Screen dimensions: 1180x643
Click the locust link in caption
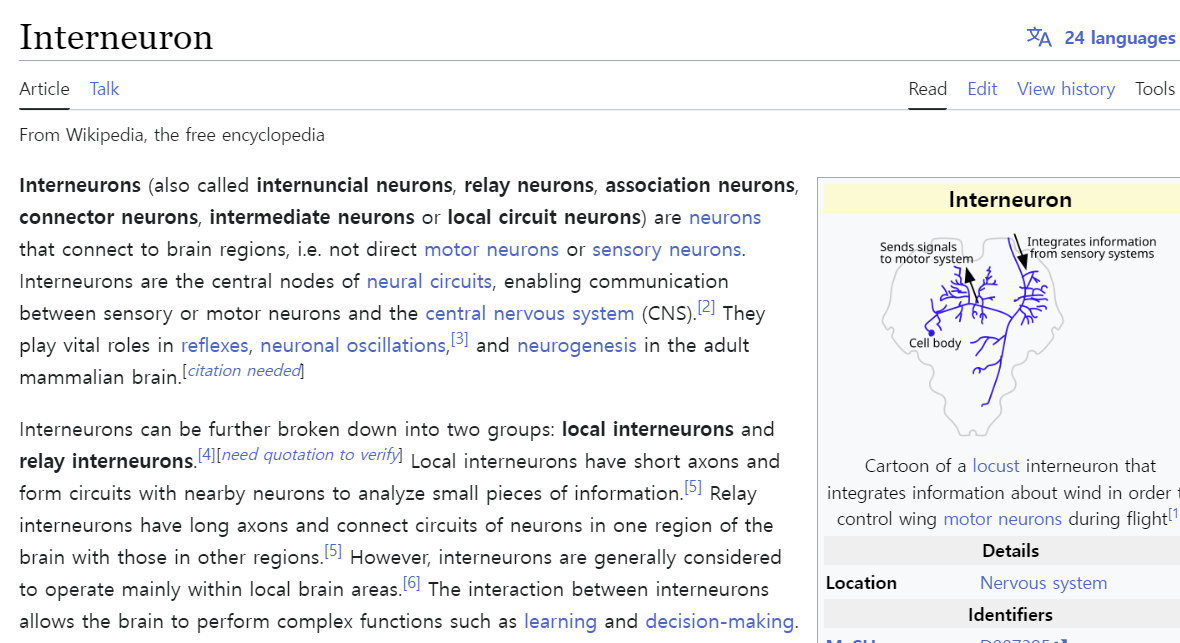(995, 466)
